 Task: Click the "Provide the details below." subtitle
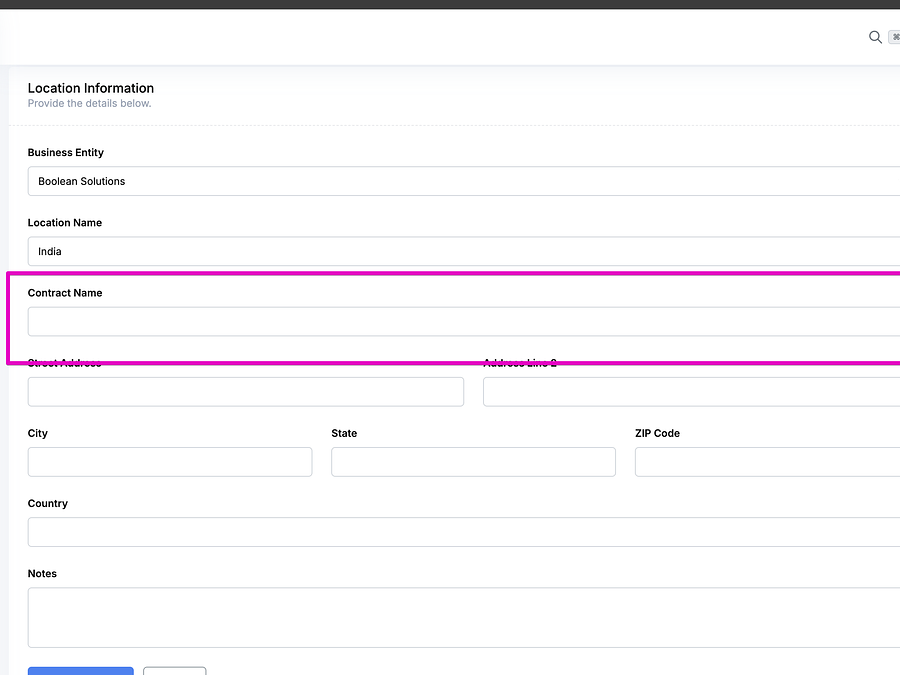(x=90, y=103)
